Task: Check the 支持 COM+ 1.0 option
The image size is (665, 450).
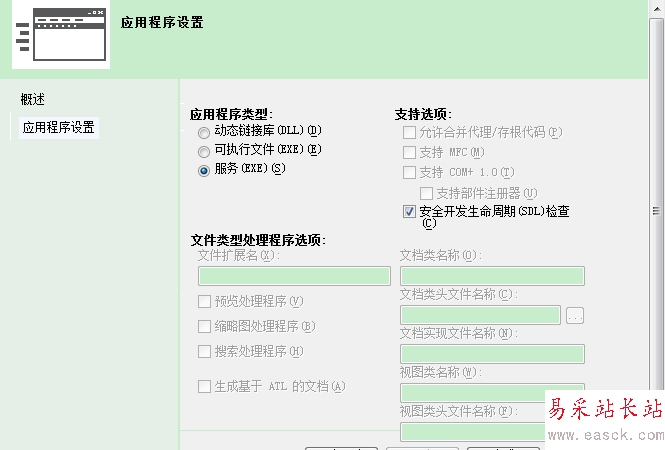Action: pos(409,172)
